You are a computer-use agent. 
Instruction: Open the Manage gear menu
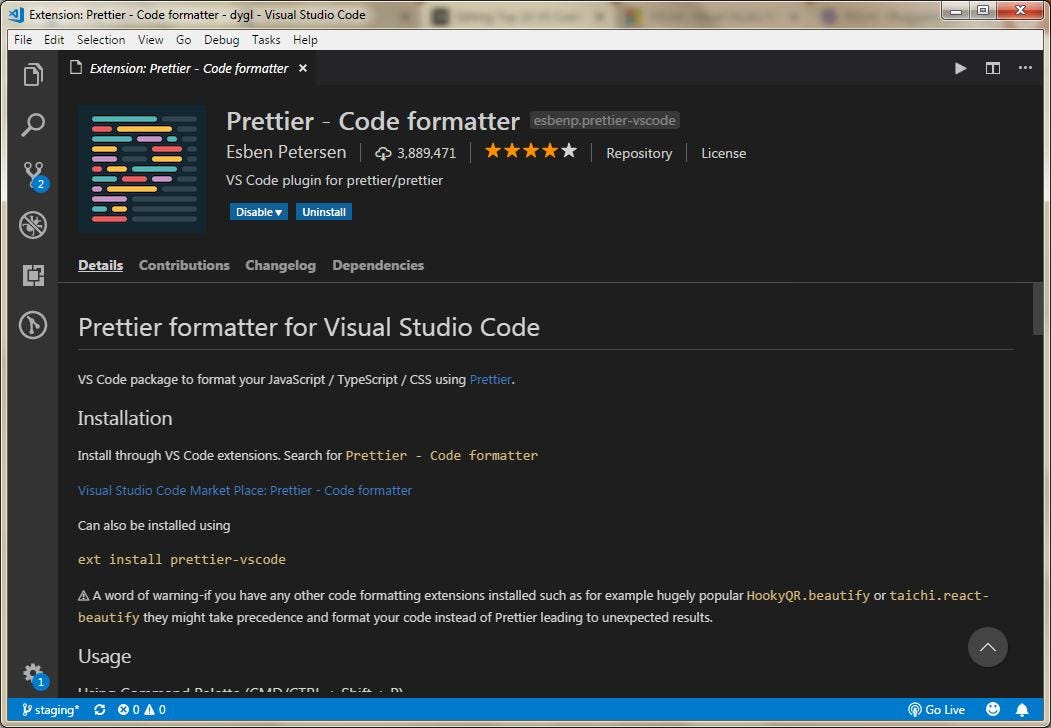pos(33,674)
